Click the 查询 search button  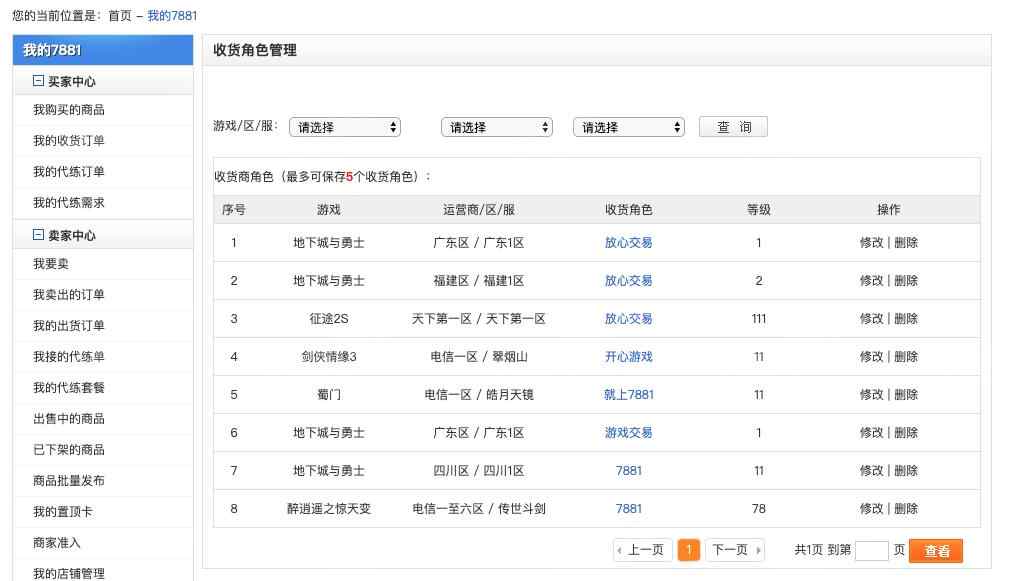pyautogui.click(x=733, y=127)
